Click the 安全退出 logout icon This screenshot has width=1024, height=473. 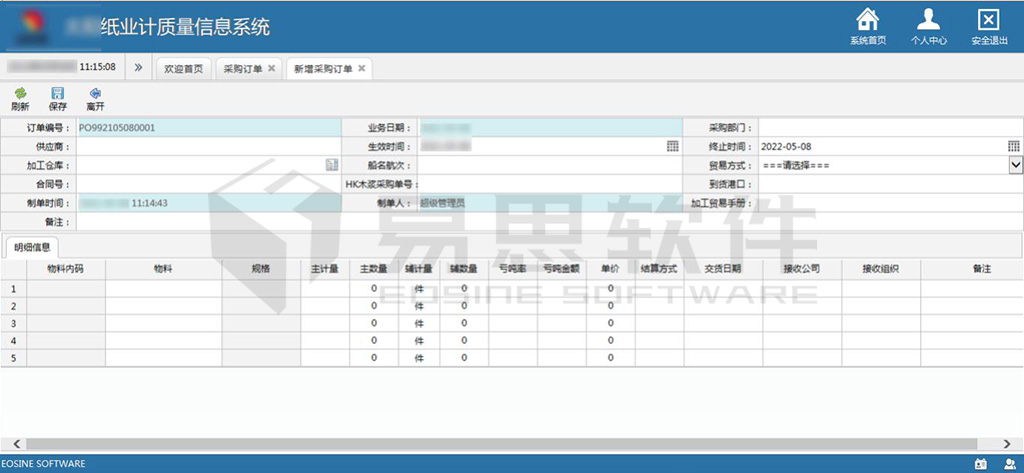click(987, 20)
